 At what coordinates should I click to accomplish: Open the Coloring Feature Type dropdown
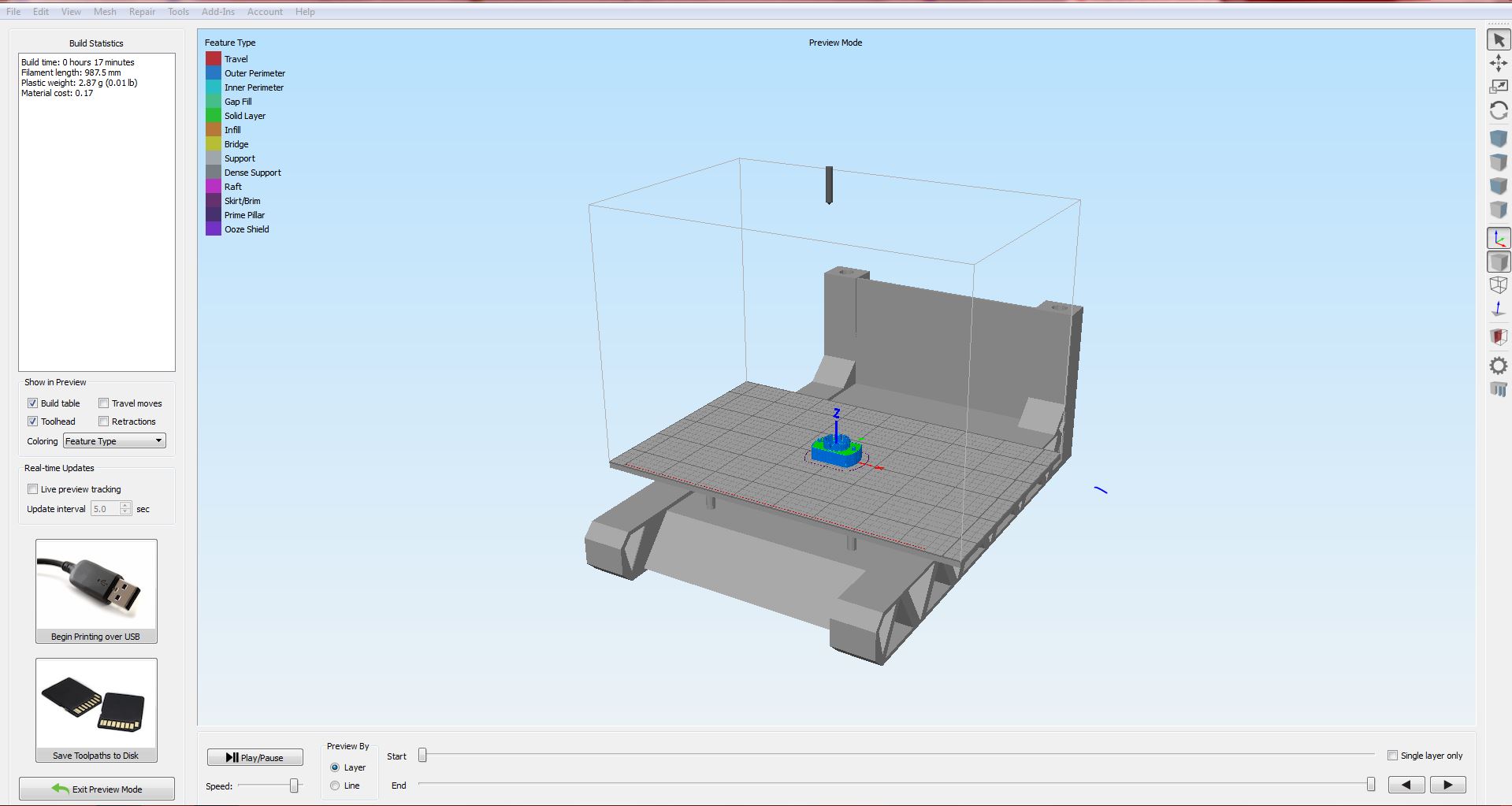pos(114,441)
